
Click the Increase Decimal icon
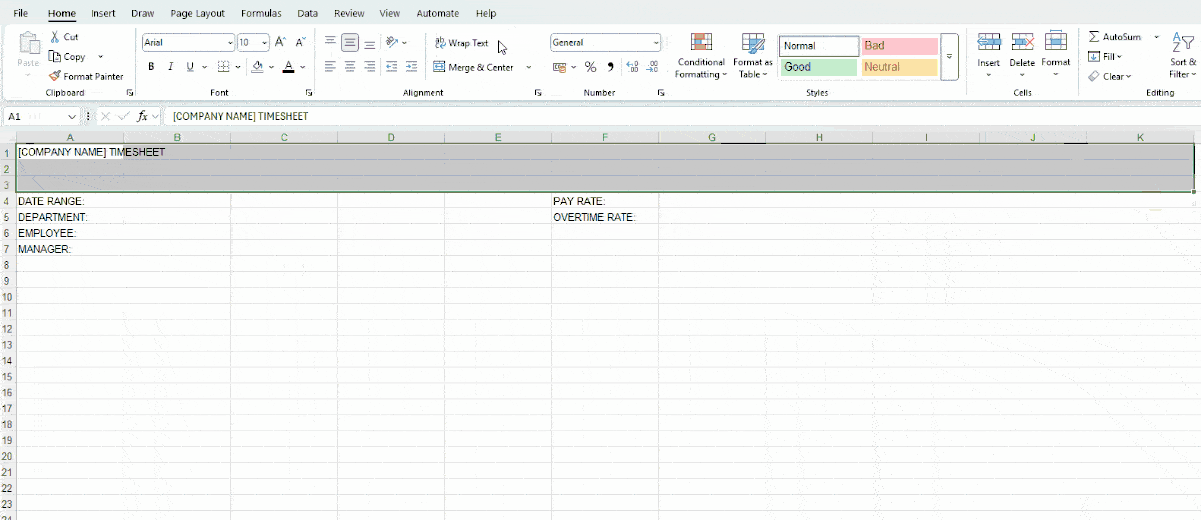coord(632,67)
